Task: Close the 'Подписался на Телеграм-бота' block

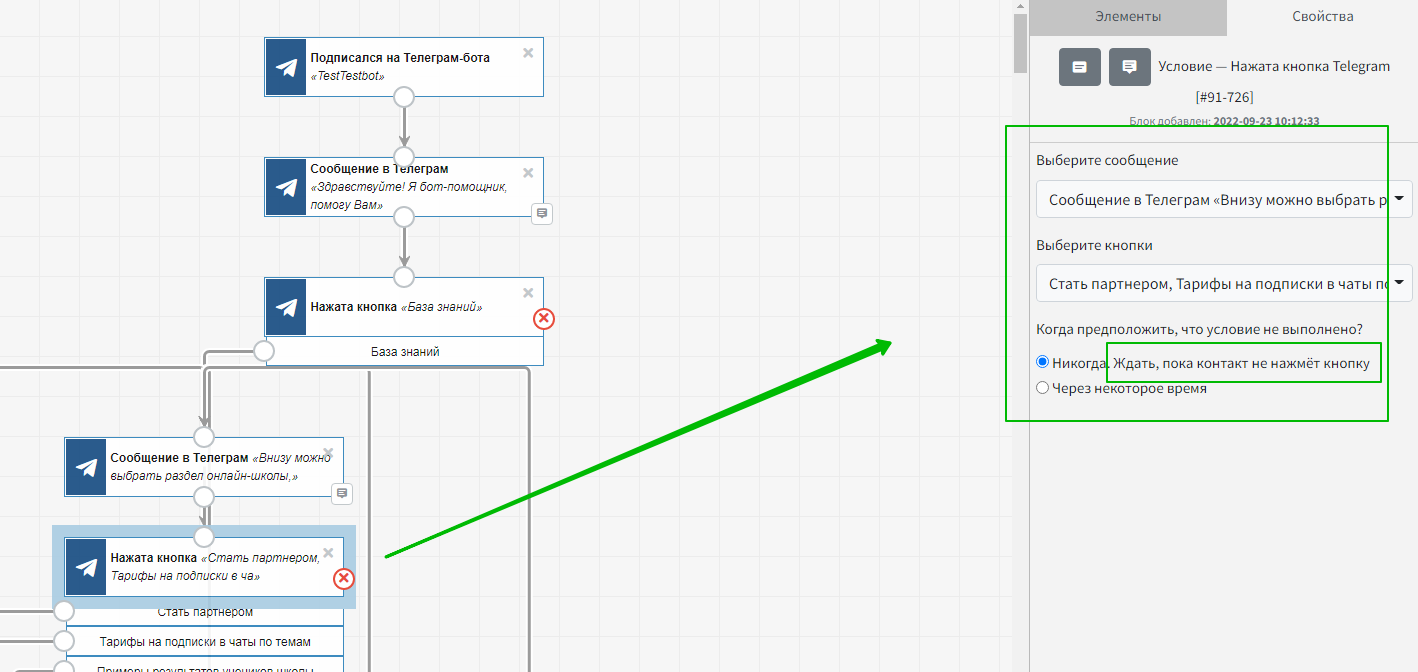Action: [528, 53]
